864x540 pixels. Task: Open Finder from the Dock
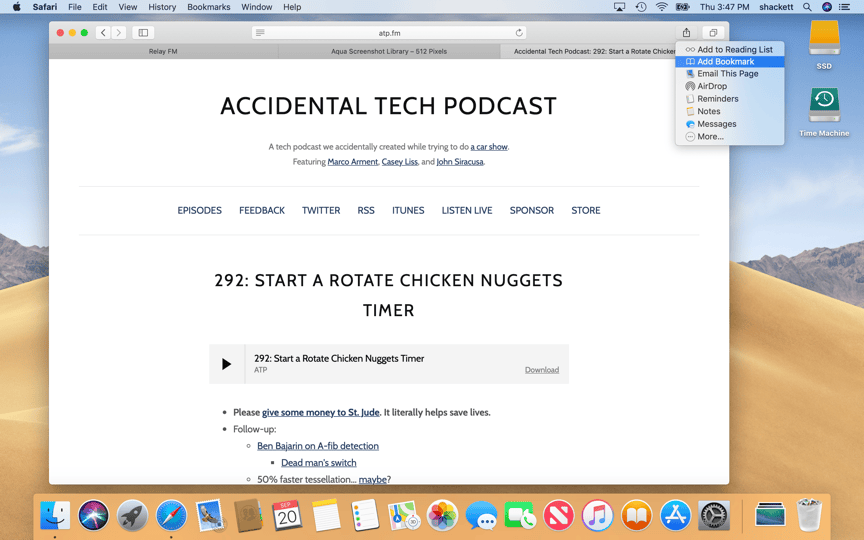pyautogui.click(x=55, y=516)
